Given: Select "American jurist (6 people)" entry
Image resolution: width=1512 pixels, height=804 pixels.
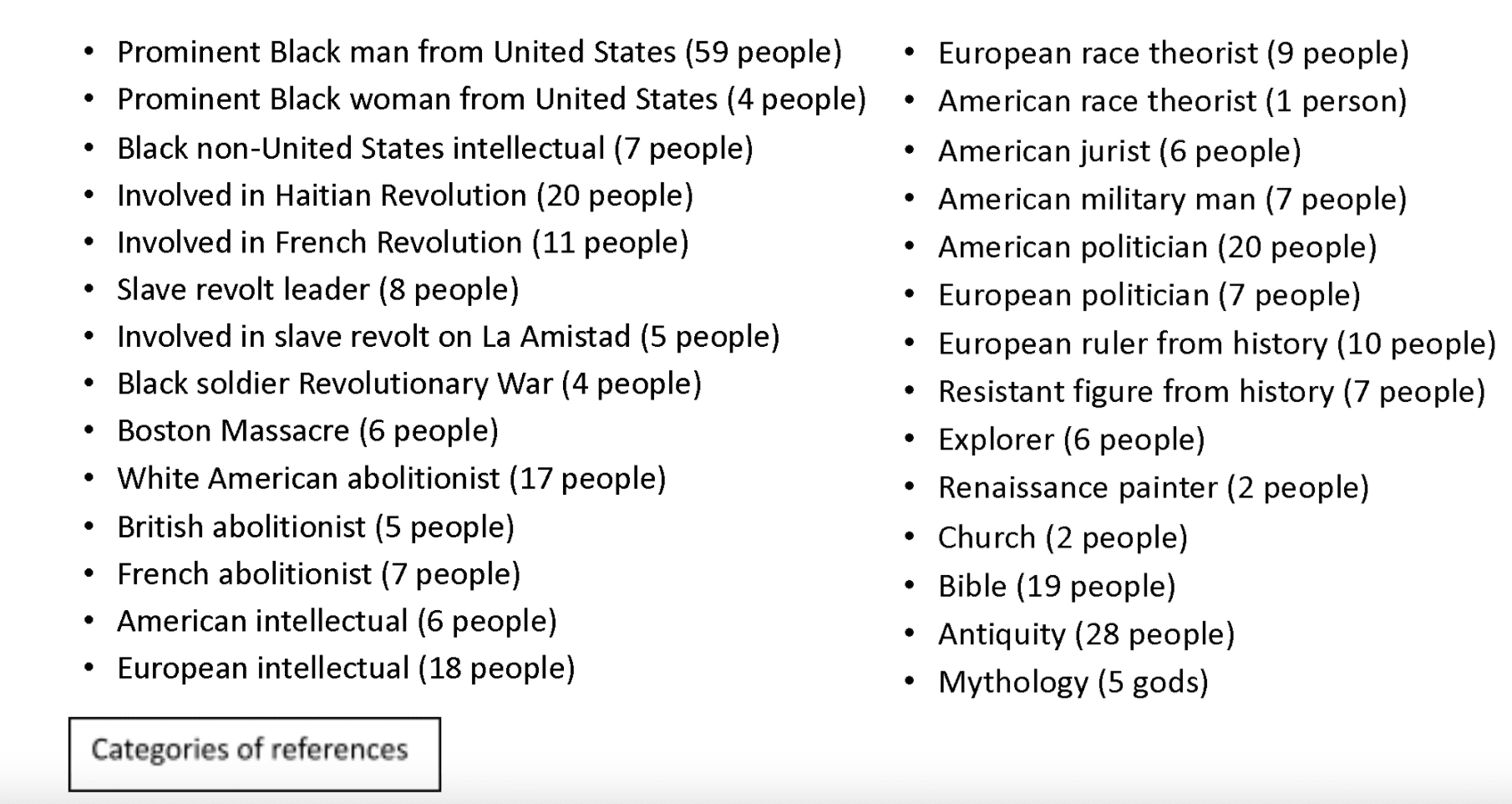Looking at the screenshot, I should coord(1119,151).
